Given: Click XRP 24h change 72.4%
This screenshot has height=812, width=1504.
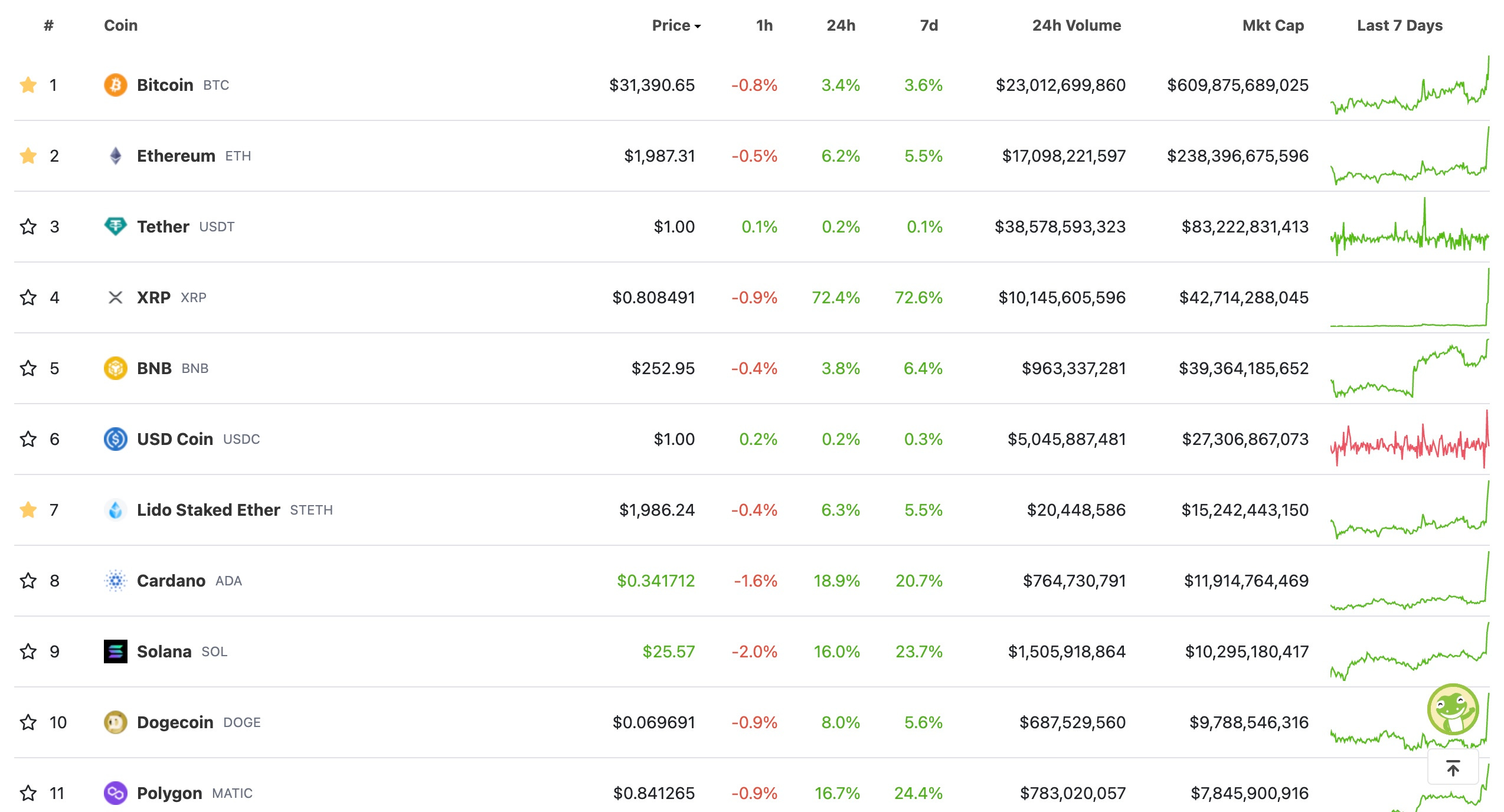Looking at the screenshot, I should click(836, 297).
